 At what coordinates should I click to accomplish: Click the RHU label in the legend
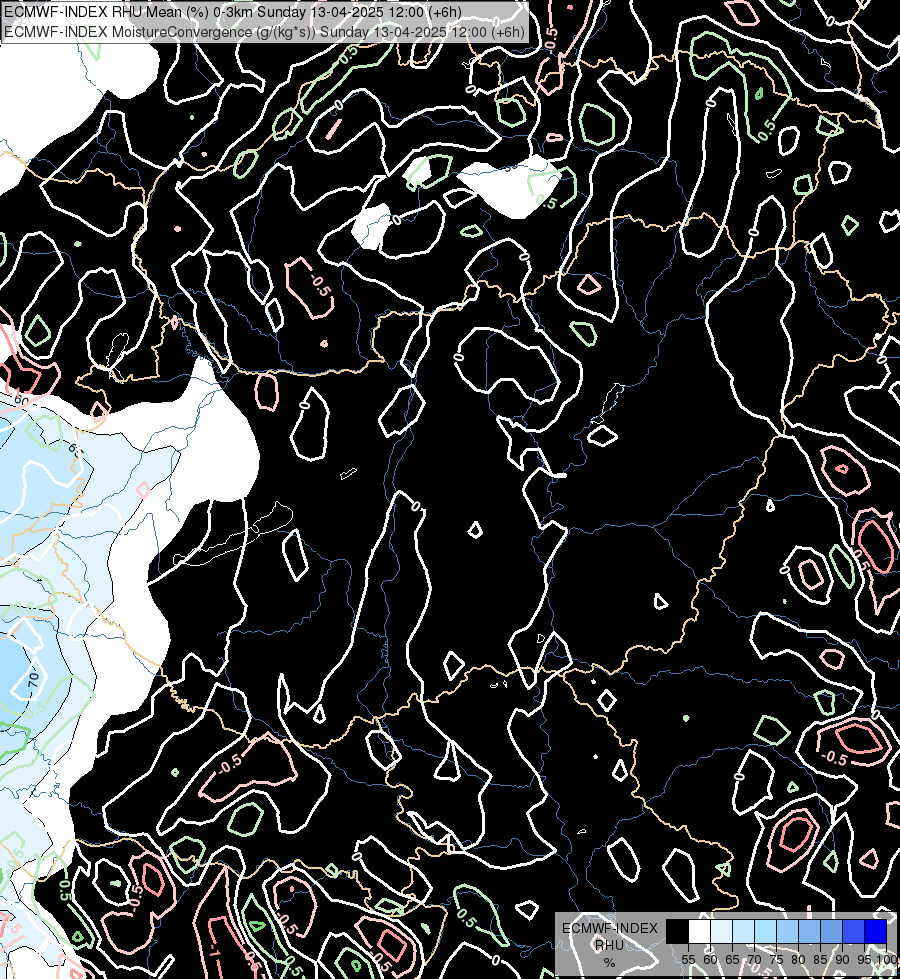tap(610, 945)
